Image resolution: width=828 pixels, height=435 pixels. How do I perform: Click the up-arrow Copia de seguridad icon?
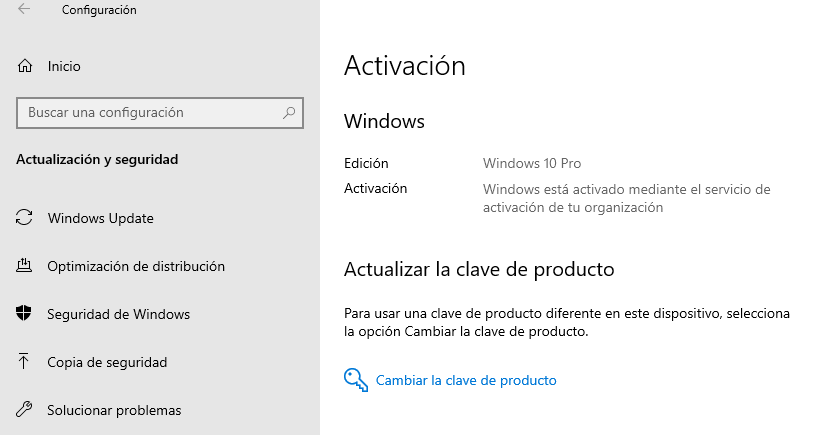coord(25,362)
